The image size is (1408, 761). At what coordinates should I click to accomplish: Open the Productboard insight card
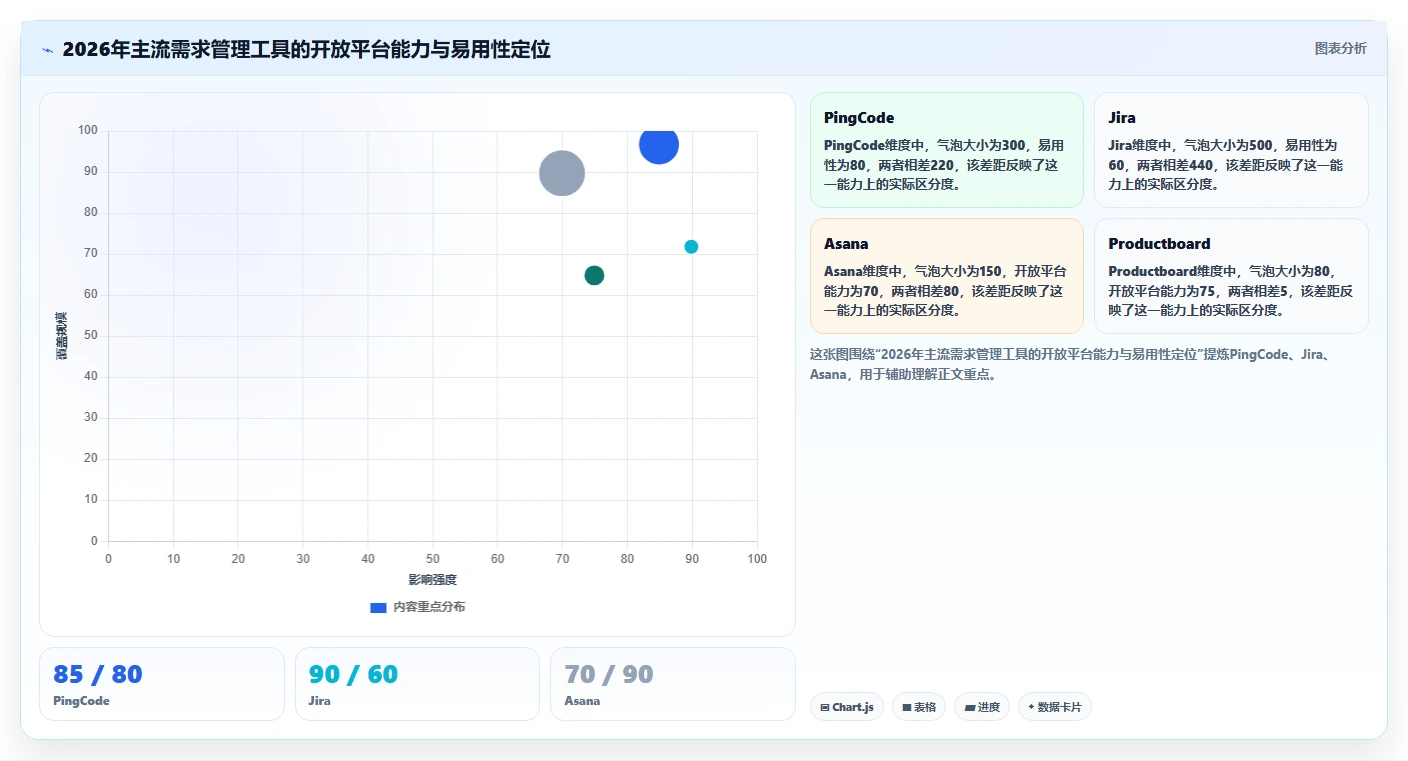pos(1231,276)
